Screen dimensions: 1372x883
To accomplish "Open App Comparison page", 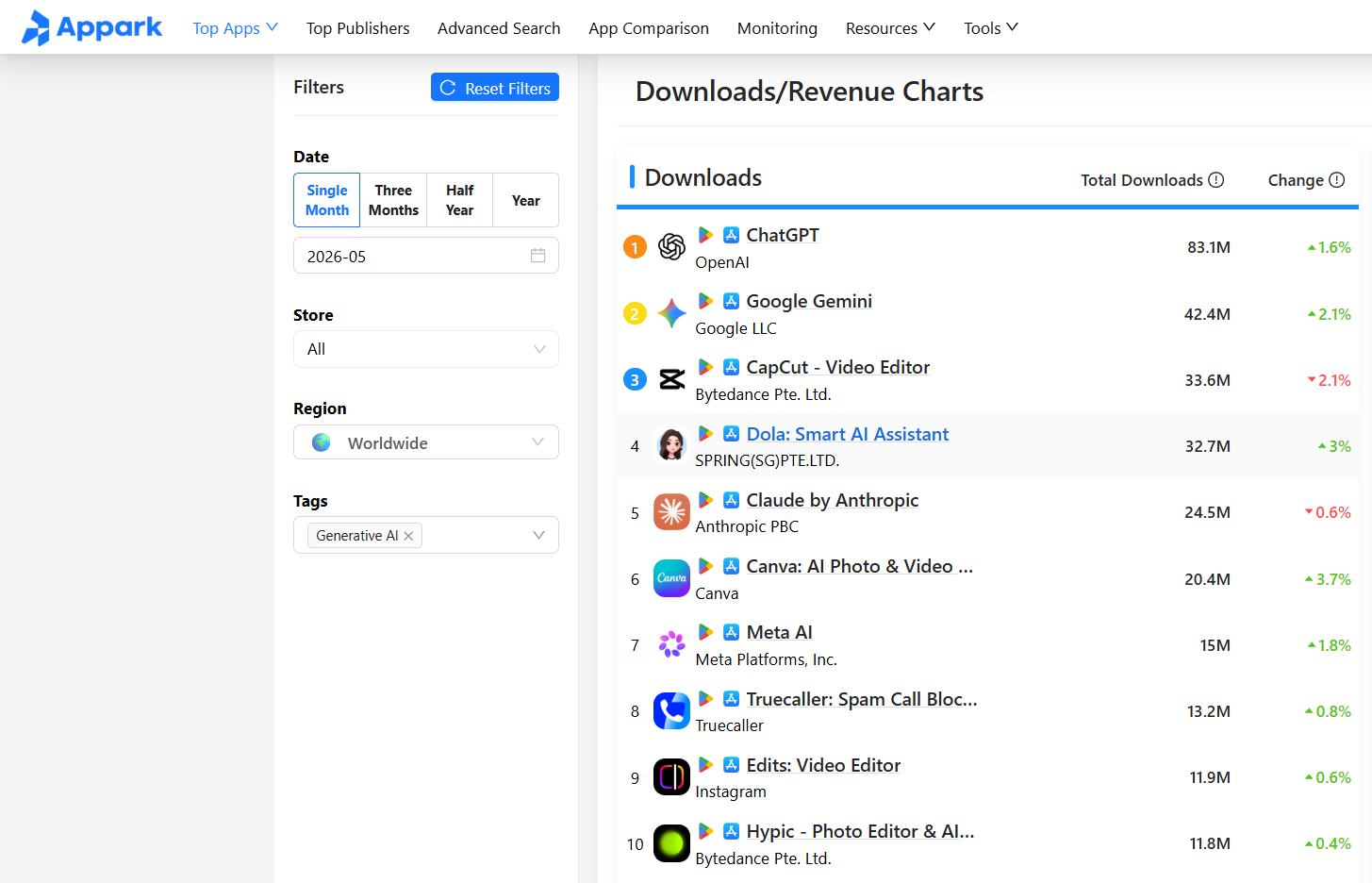I will pyautogui.click(x=649, y=28).
